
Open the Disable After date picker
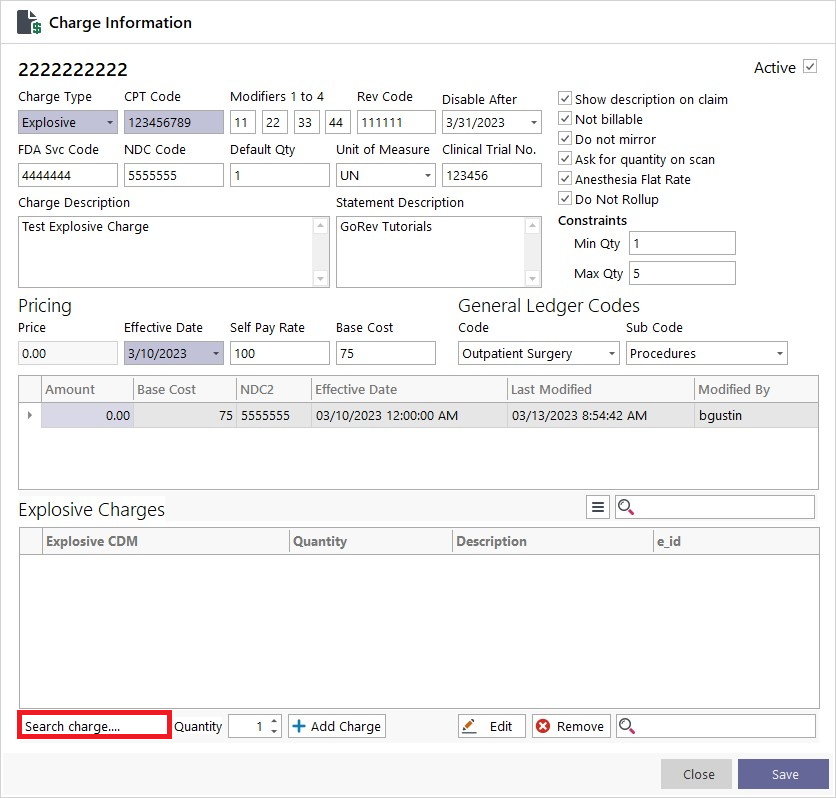[534, 123]
